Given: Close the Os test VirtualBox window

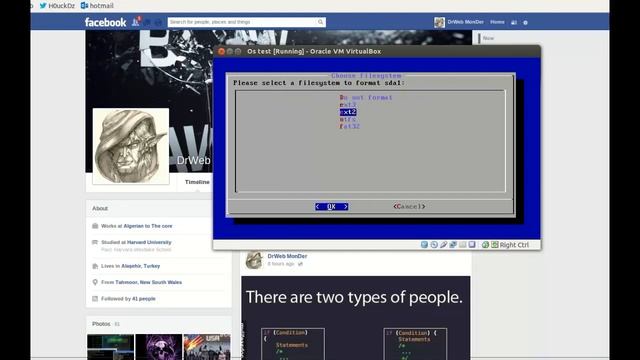Looking at the screenshot, I should 221,51.
